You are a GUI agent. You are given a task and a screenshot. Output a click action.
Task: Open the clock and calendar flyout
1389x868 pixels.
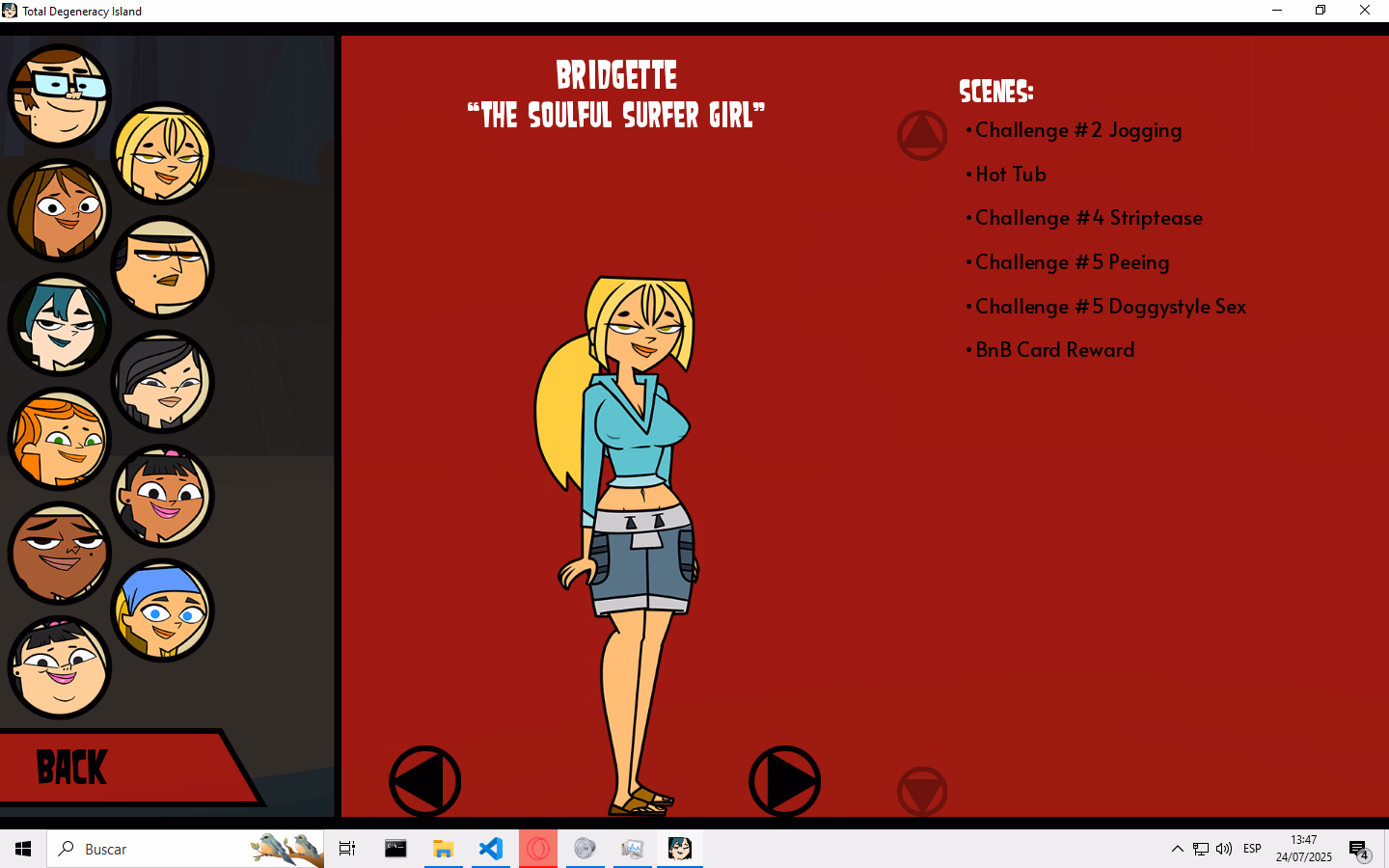(1303, 849)
